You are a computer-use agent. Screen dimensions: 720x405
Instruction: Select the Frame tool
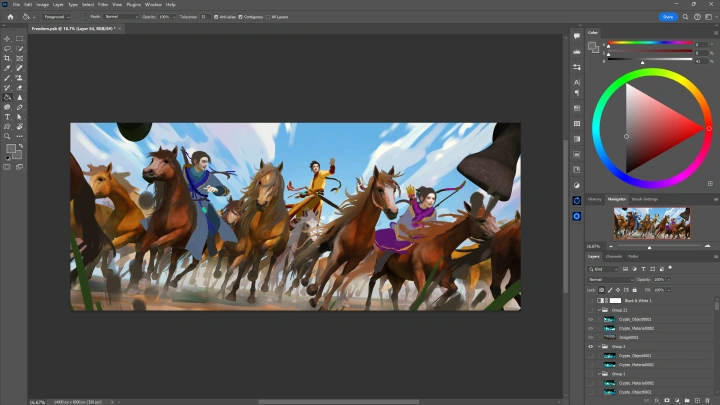tap(20, 58)
